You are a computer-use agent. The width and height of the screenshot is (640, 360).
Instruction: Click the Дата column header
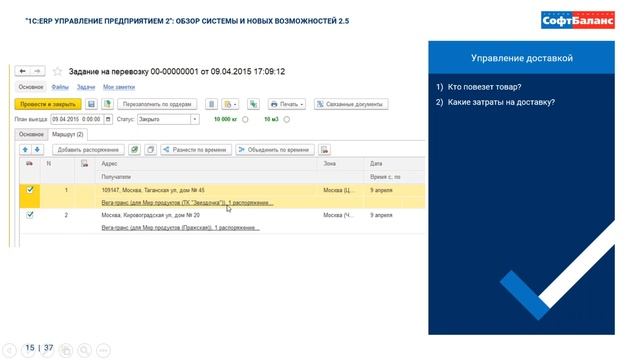point(376,163)
